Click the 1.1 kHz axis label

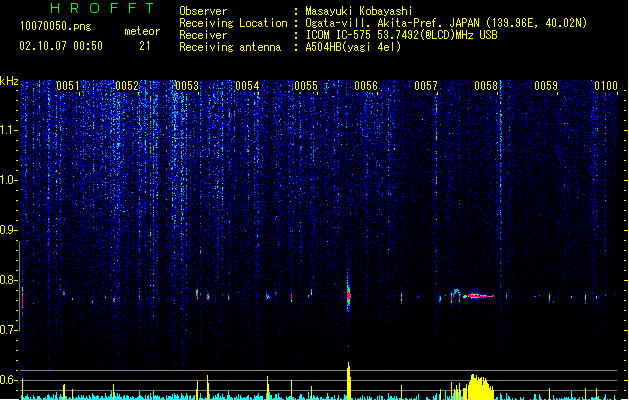pyautogui.click(x=8, y=130)
